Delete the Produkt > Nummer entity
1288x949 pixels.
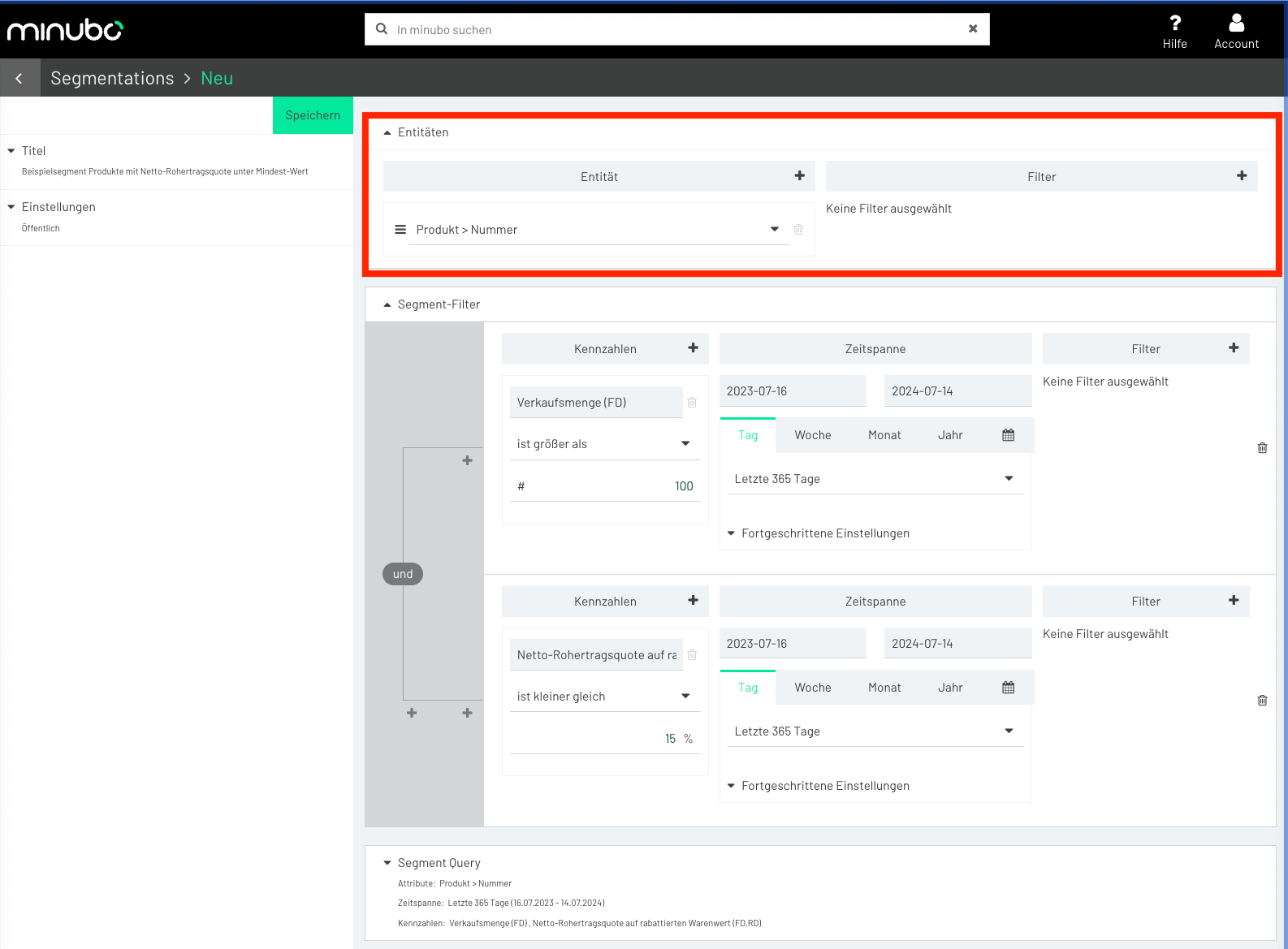(x=798, y=230)
